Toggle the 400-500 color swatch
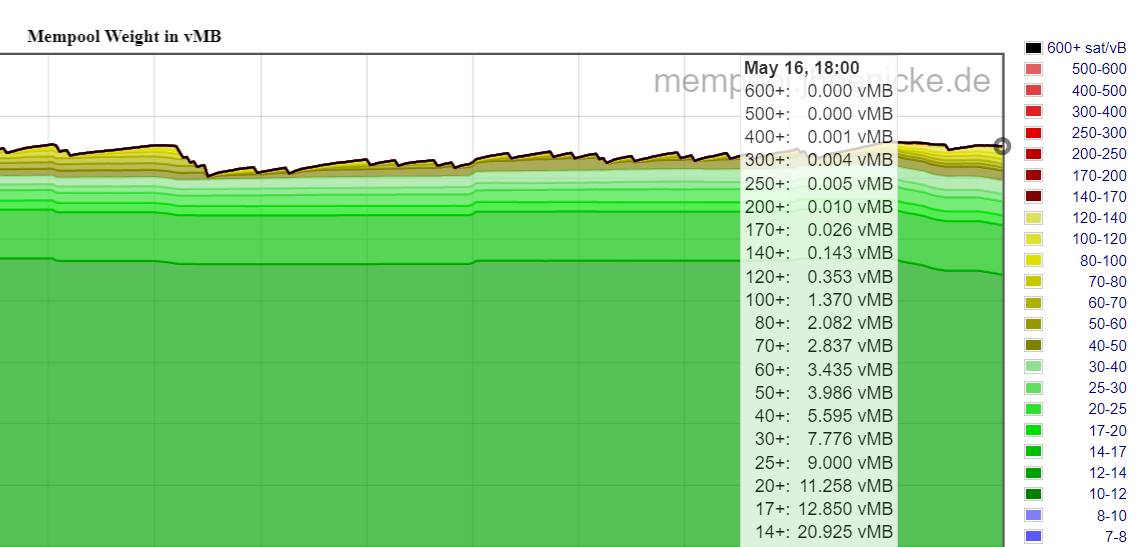This screenshot has height=547, width=1139. pyautogui.click(x=1033, y=90)
